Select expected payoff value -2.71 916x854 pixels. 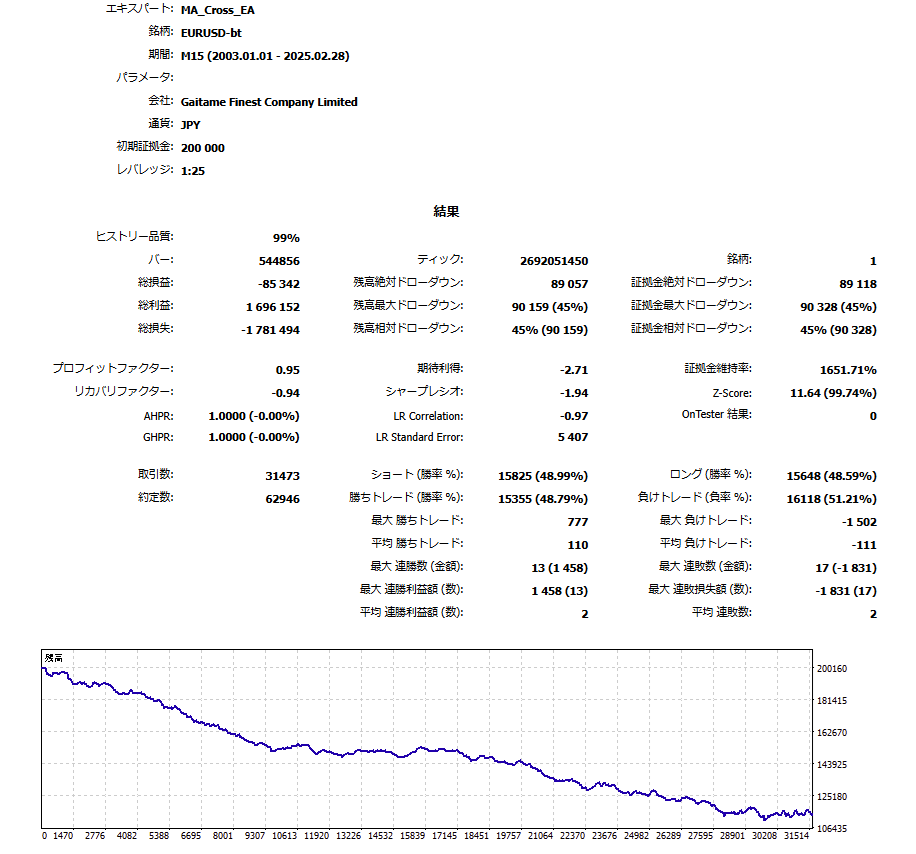pyautogui.click(x=574, y=370)
